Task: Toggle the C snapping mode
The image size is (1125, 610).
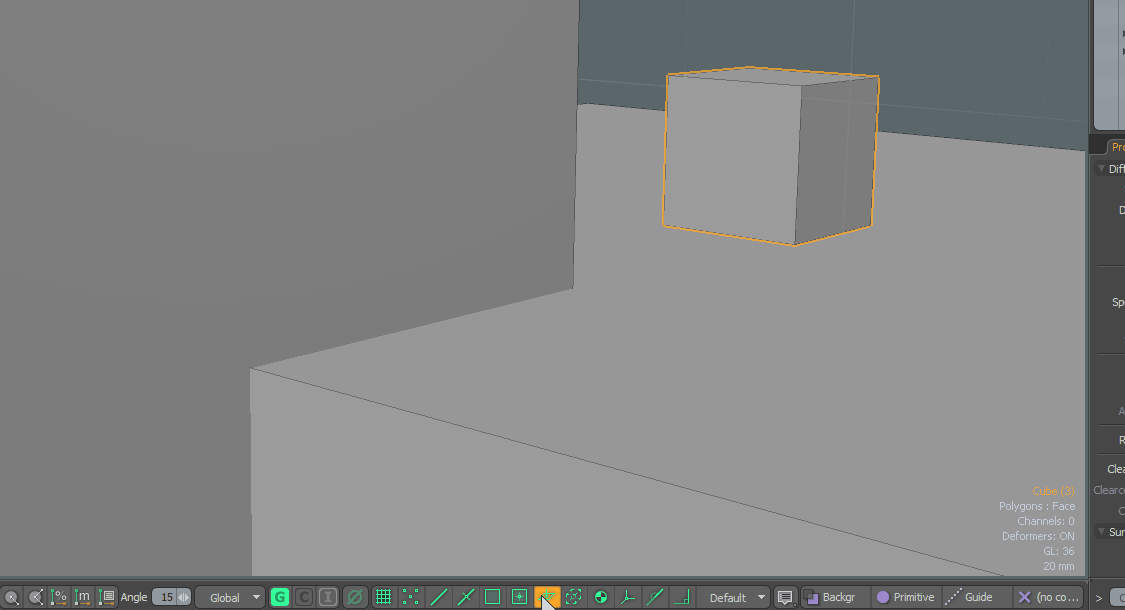Action: [304, 597]
